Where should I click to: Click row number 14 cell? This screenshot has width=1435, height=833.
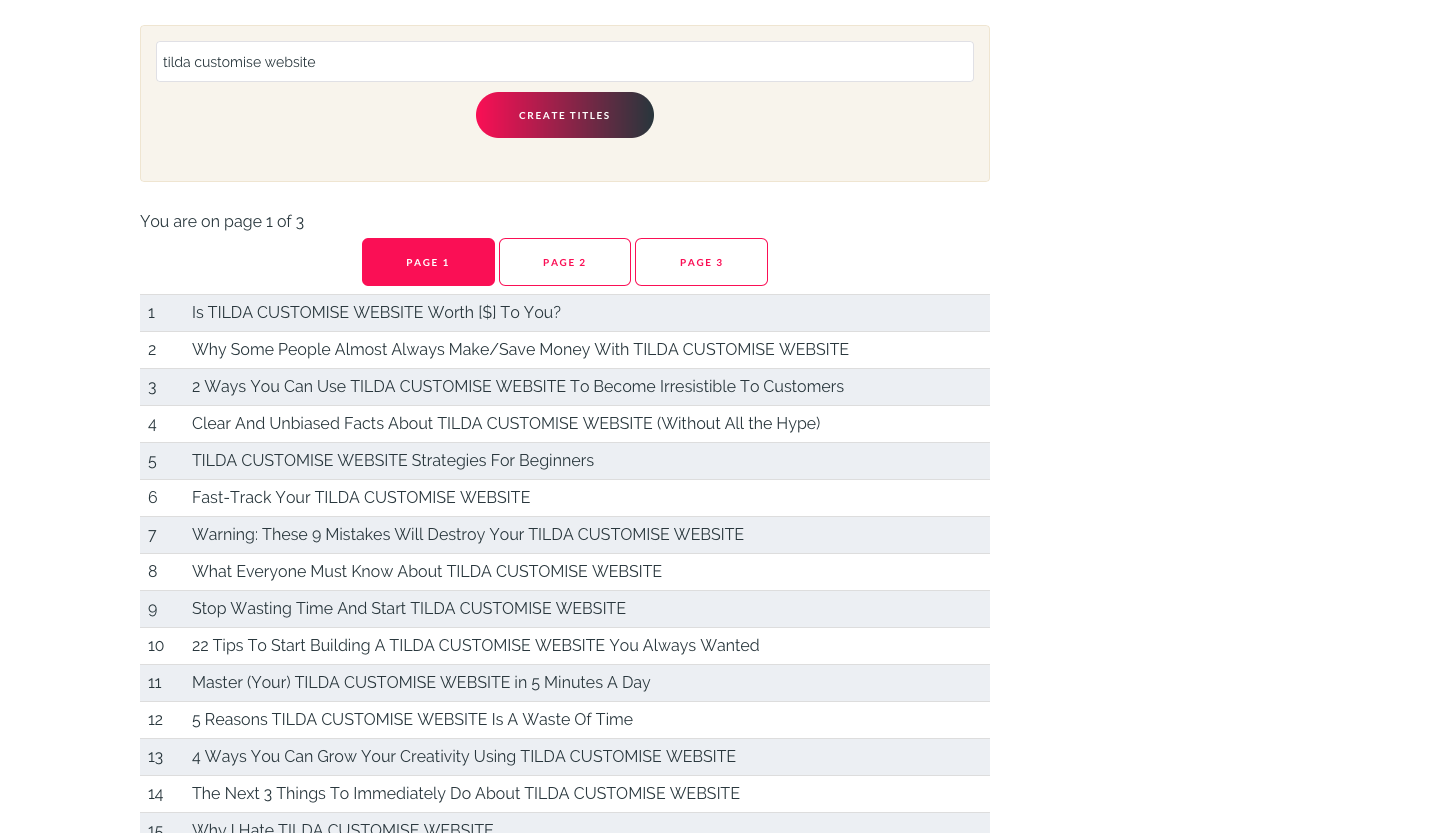tap(162, 794)
